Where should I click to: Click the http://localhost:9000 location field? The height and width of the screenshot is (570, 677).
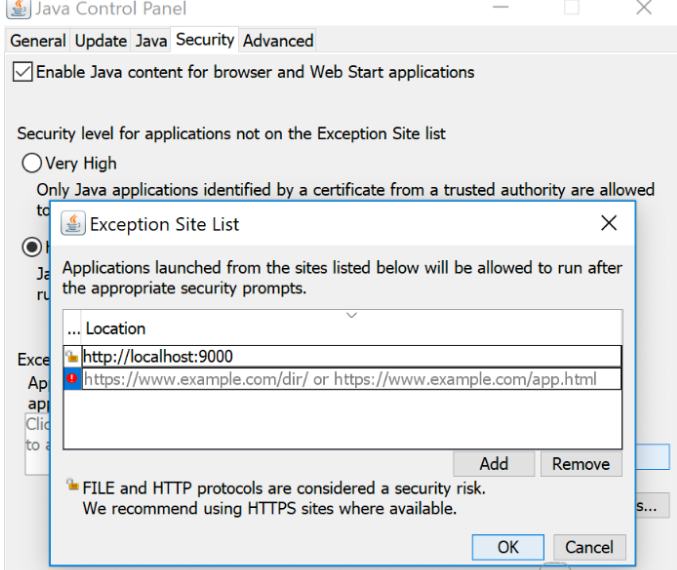(x=351, y=357)
